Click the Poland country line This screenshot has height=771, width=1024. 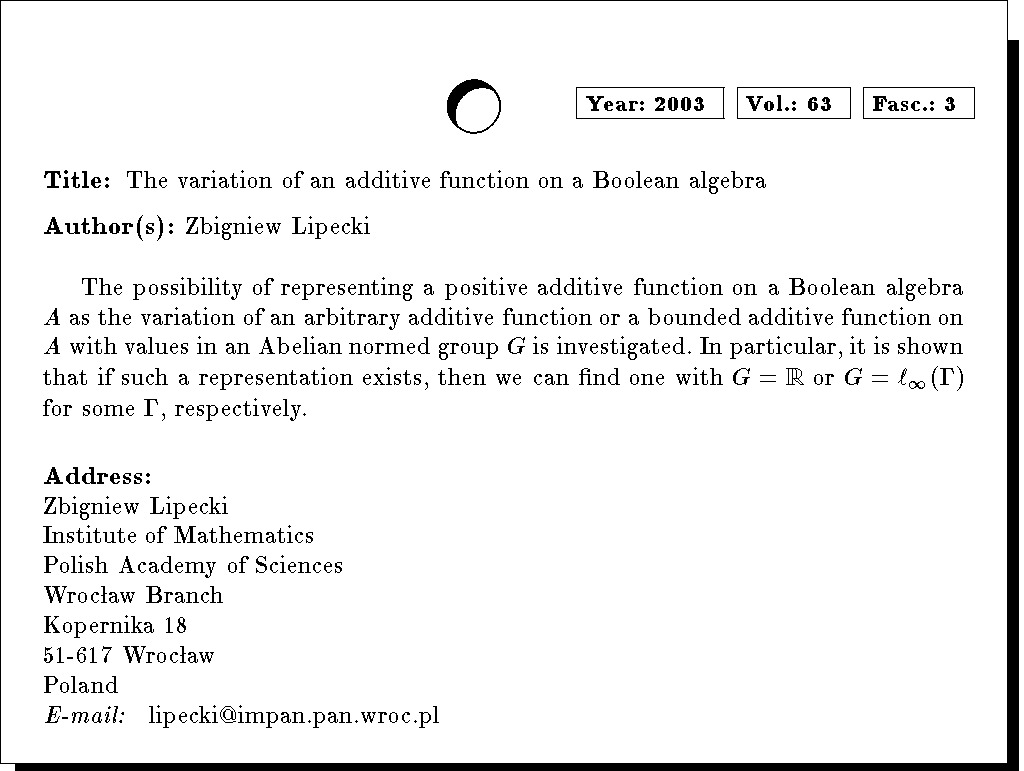[x=81, y=686]
